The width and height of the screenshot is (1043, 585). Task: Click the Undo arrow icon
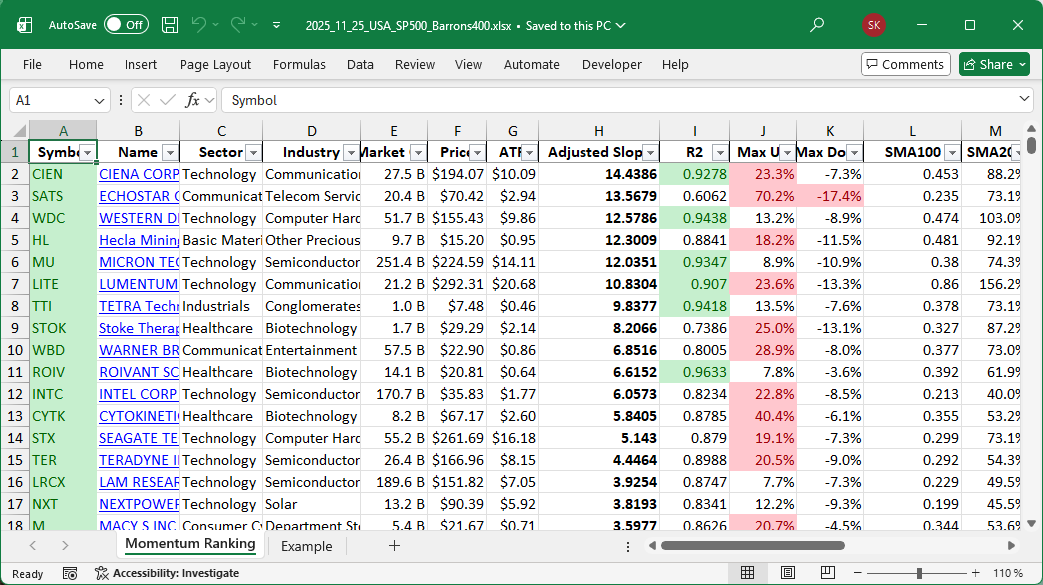click(199, 25)
